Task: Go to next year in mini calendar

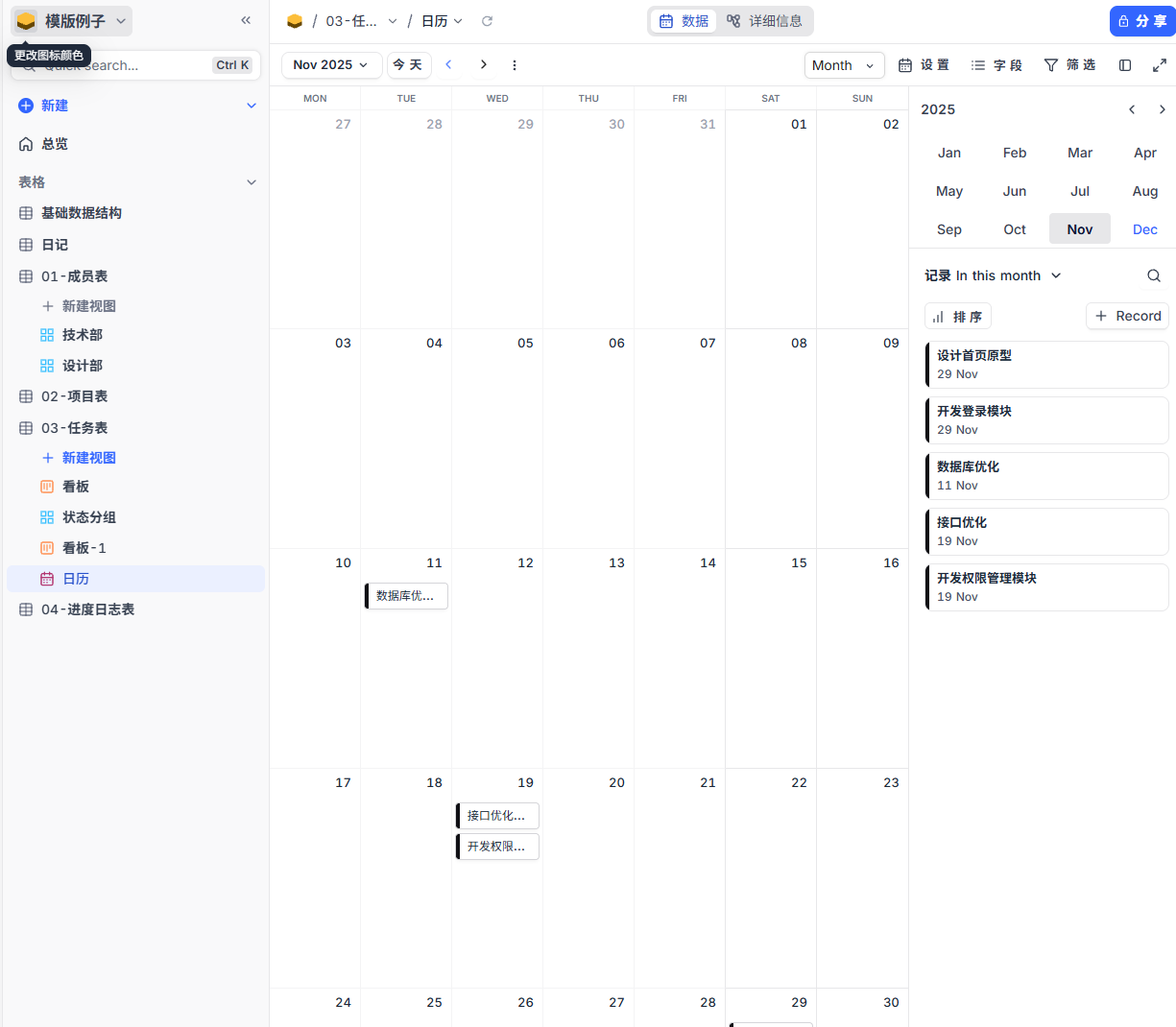Action: 1162,109
